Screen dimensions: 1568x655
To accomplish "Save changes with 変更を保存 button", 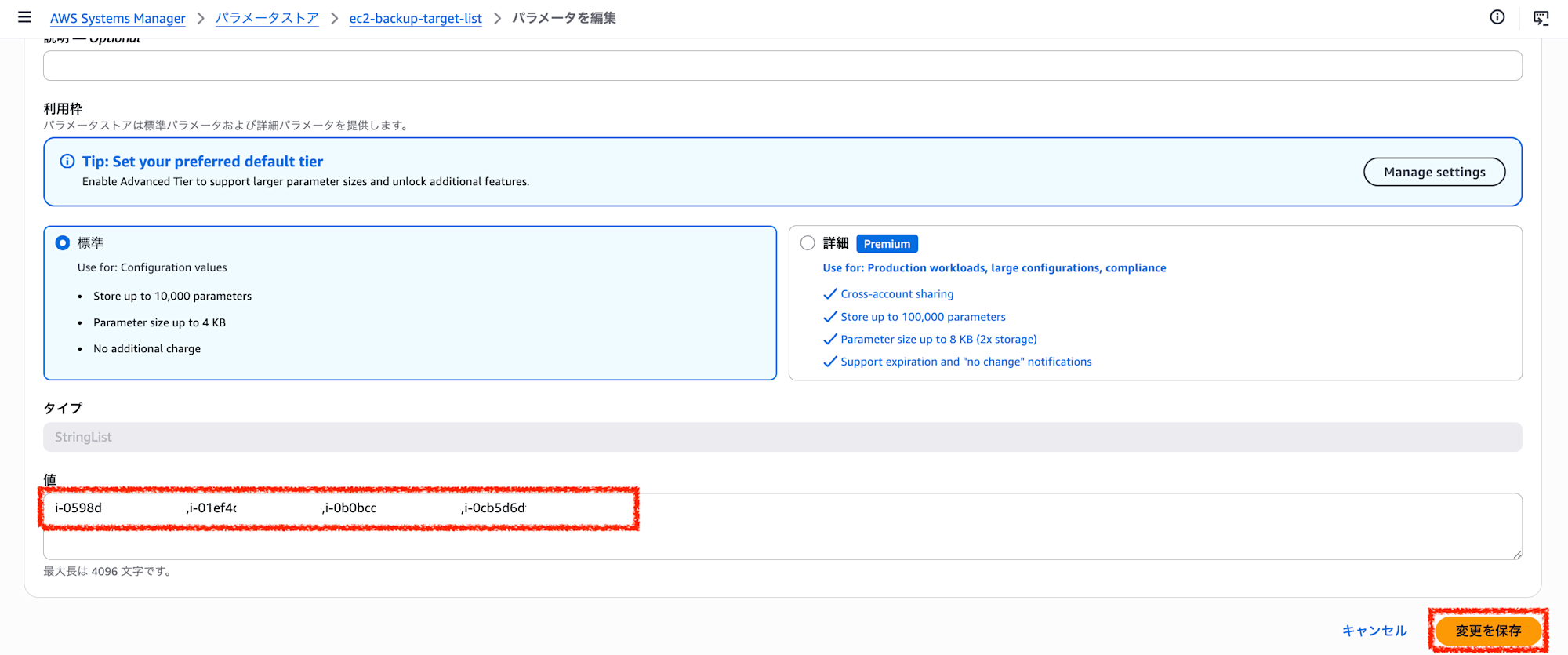I will coord(1488,631).
